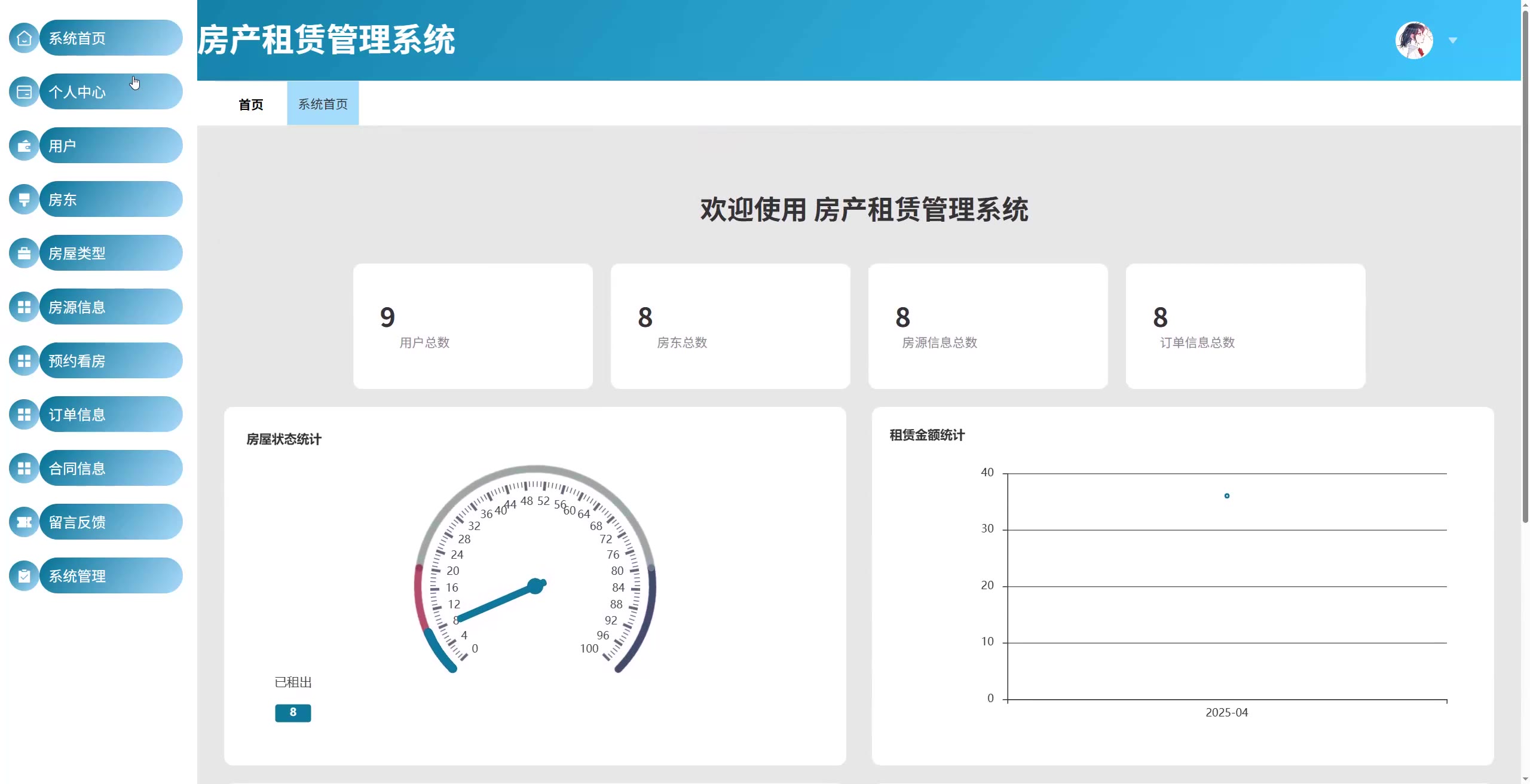1530x784 pixels.
Task: Click the paint-roller icon next to 房东
Action: point(24,200)
